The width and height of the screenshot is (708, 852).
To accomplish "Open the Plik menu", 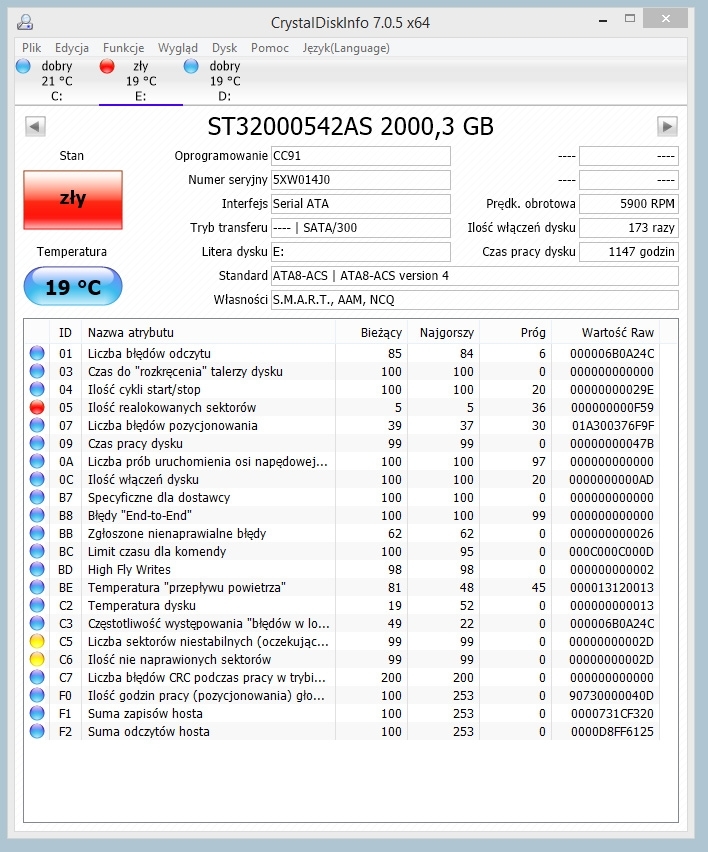I will click(x=32, y=48).
